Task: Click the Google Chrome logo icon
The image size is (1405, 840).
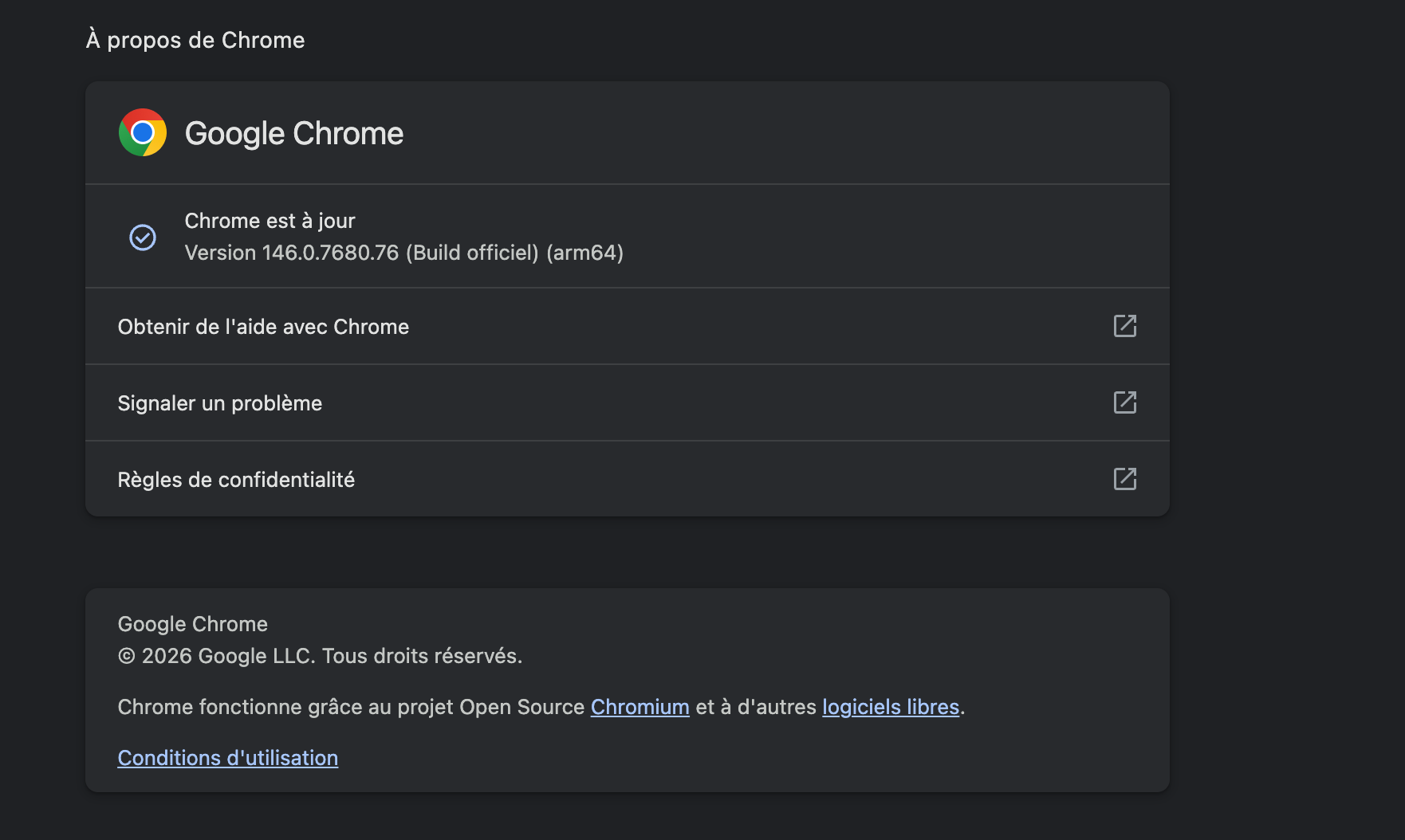Action: pos(142,132)
